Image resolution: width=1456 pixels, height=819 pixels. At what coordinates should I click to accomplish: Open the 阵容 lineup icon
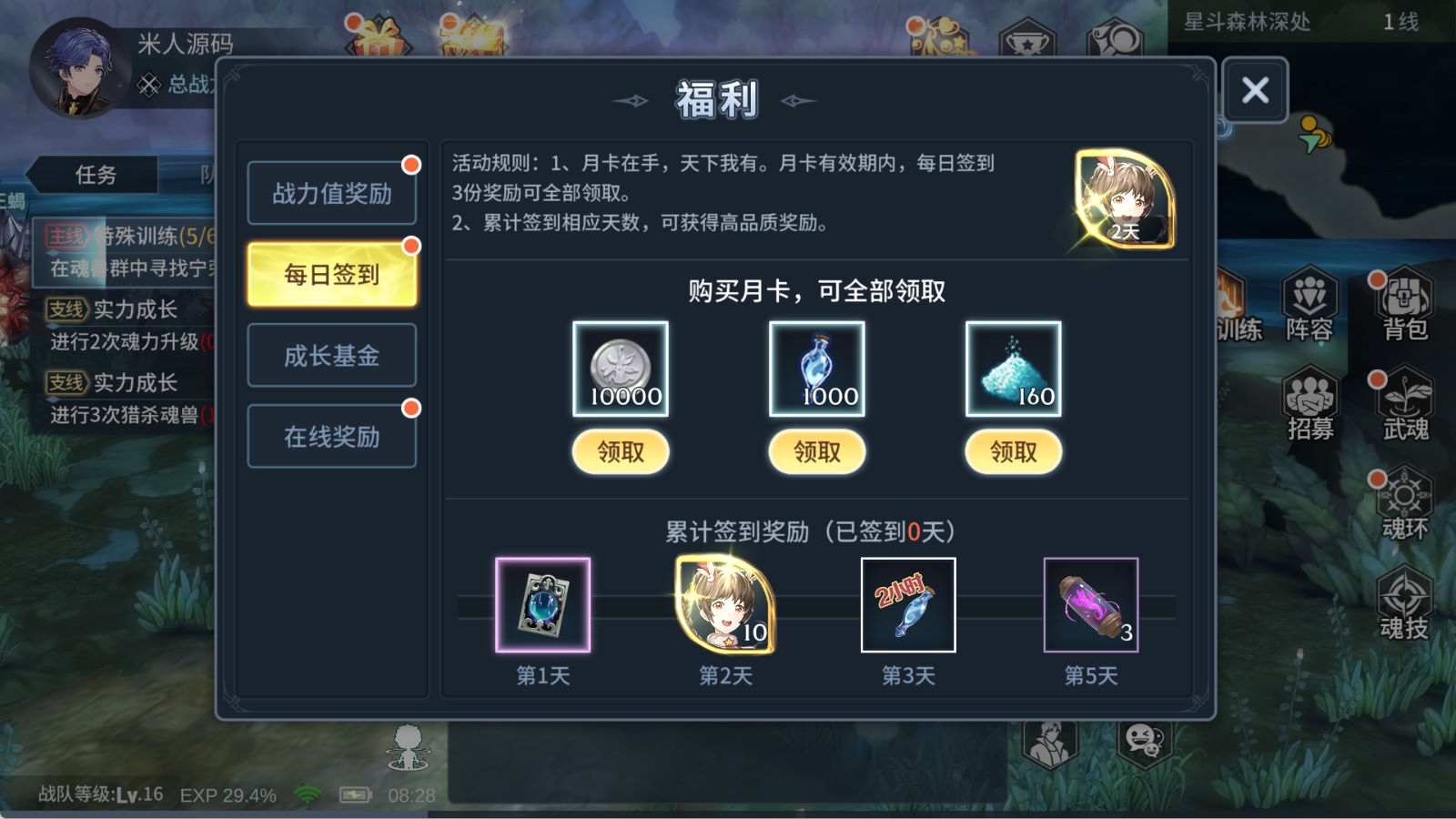click(x=1309, y=305)
